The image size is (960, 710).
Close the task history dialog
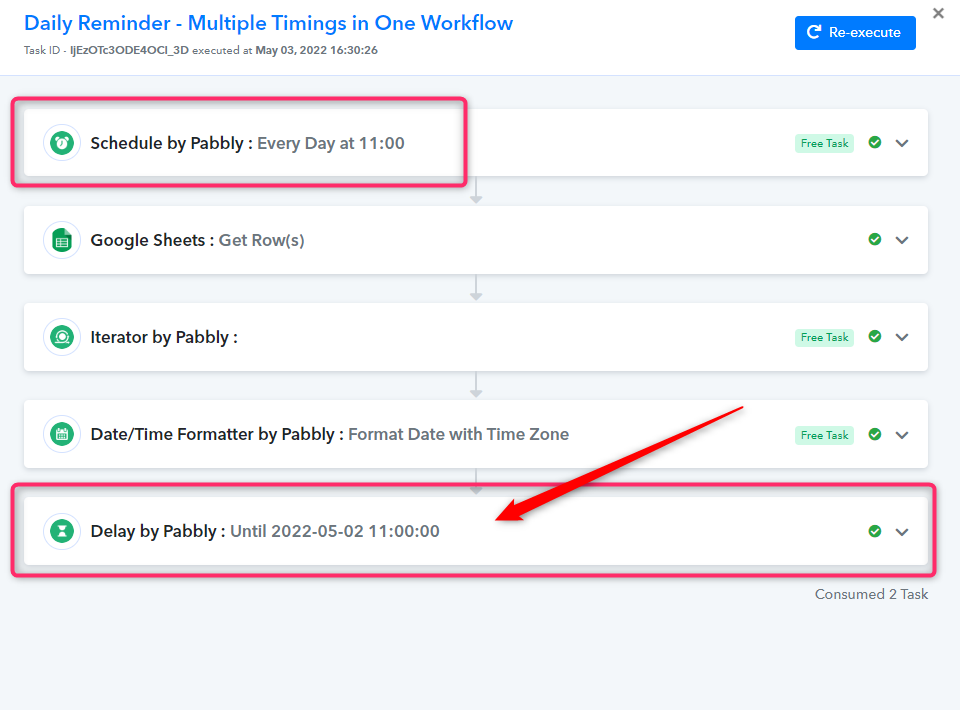tap(938, 13)
